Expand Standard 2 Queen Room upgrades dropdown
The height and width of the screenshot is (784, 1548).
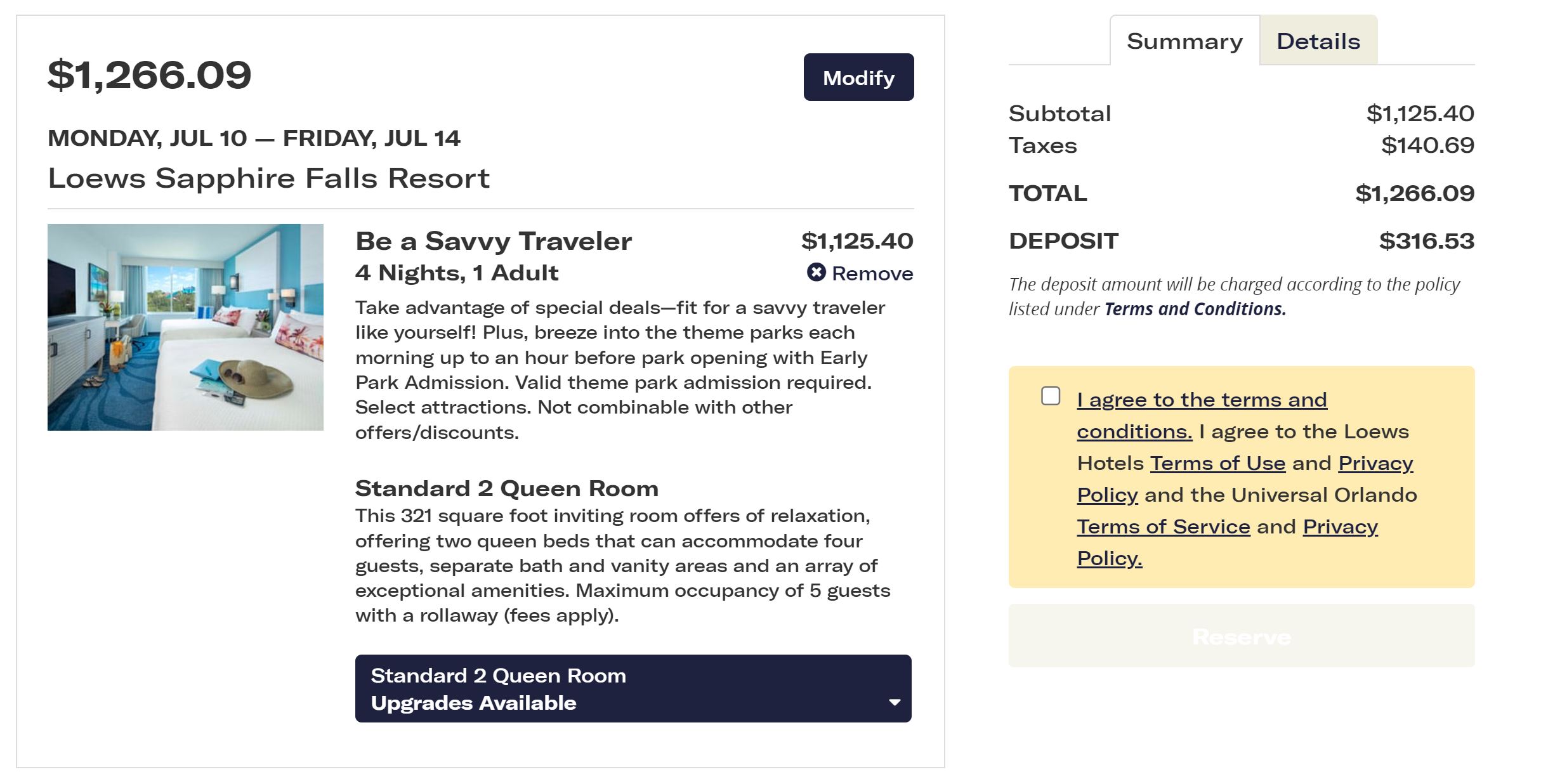(633, 688)
